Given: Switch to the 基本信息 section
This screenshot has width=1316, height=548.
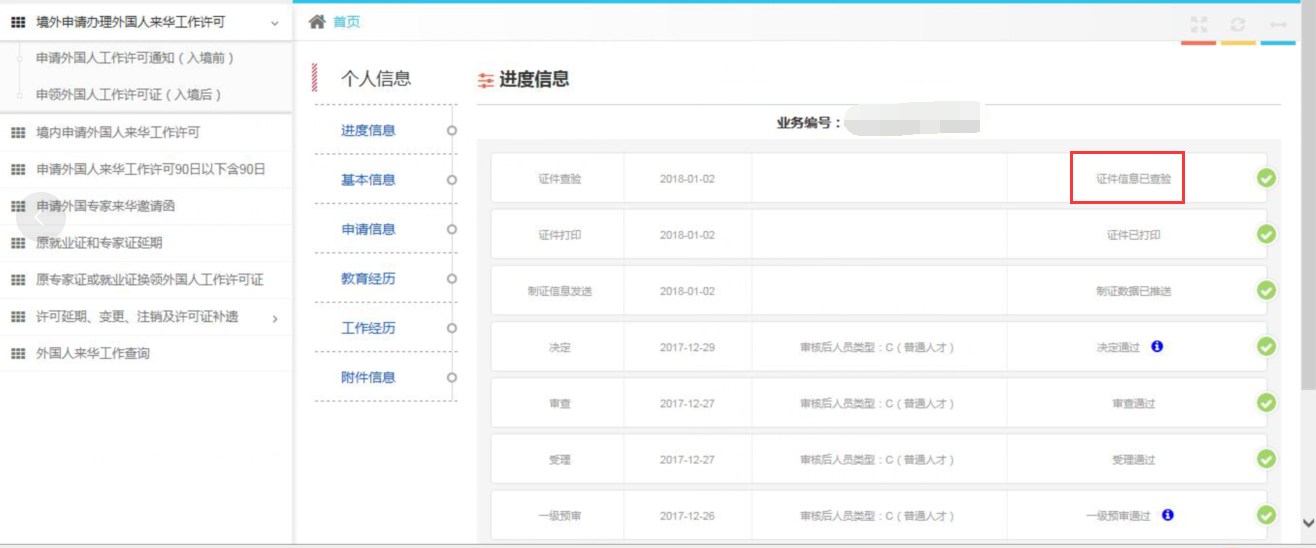Looking at the screenshot, I should (368, 180).
